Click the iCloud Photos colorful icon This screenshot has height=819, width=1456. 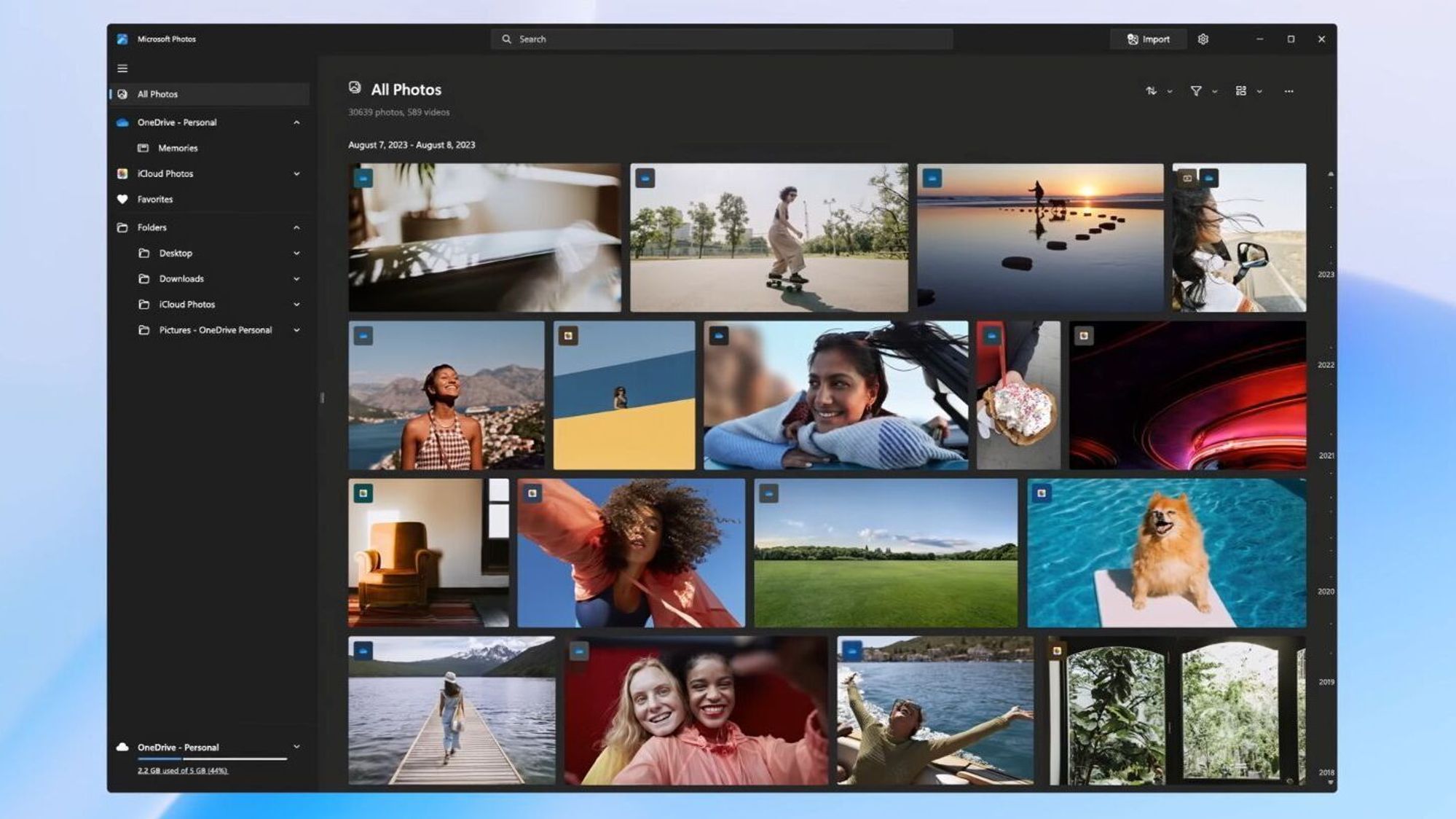[122, 173]
